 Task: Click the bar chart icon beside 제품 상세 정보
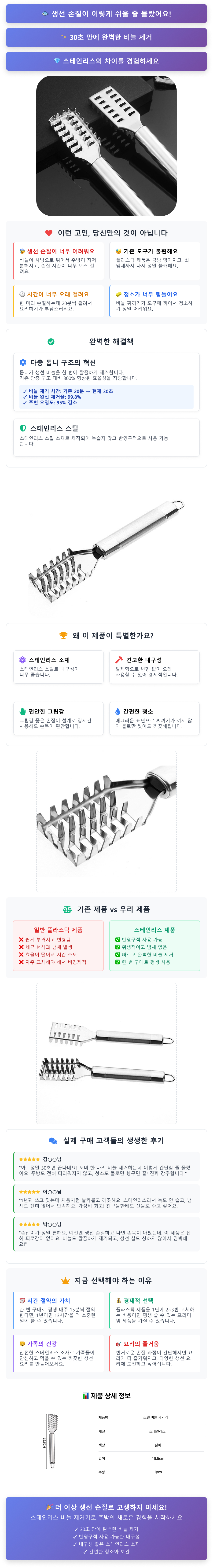pyautogui.click(x=86, y=1395)
